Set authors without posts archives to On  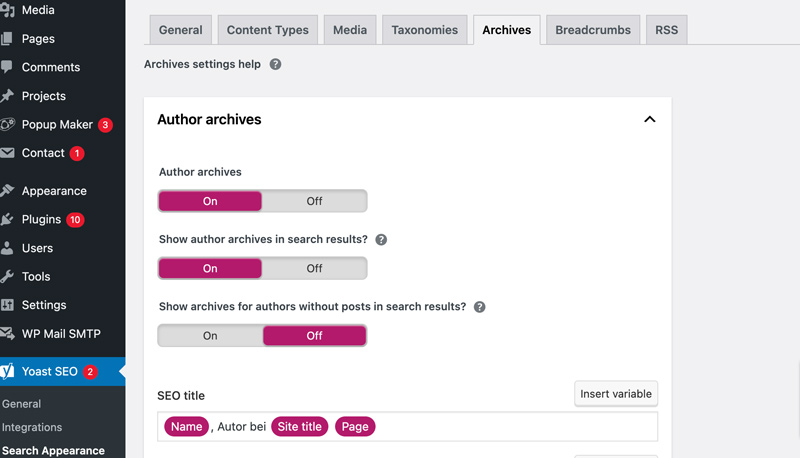coord(210,336)
